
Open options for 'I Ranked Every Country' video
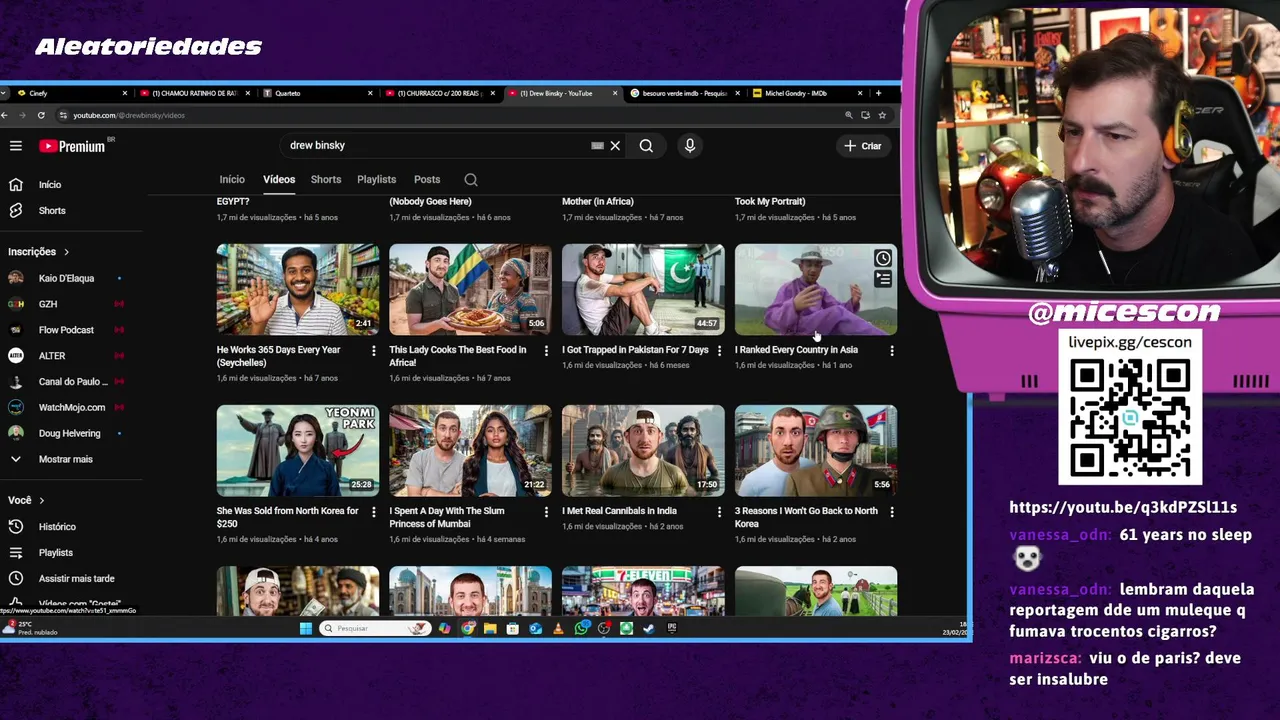(892, 351)
